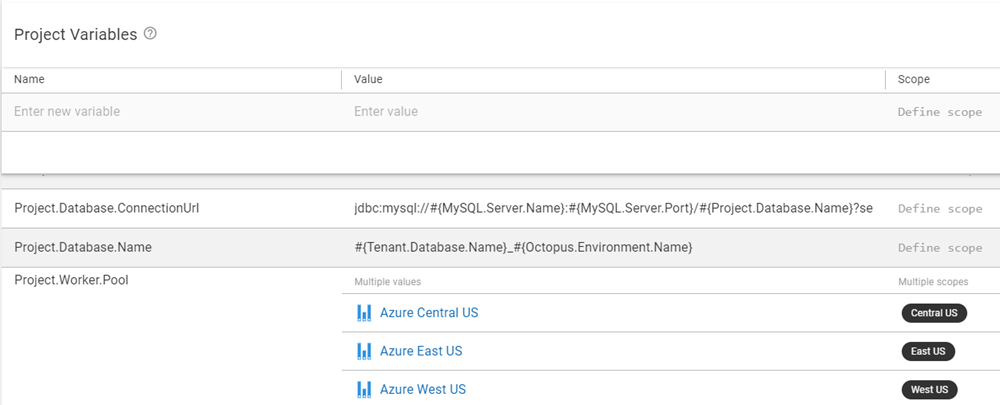Click the help icon beside Project Variables
Viewport: 1000px width, 405px height.
point(150,34)
